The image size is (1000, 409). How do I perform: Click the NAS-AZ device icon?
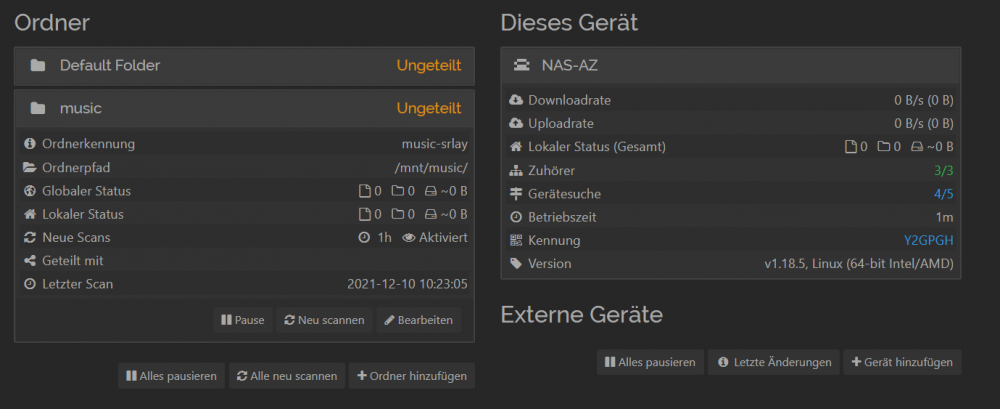pos(522,65)
